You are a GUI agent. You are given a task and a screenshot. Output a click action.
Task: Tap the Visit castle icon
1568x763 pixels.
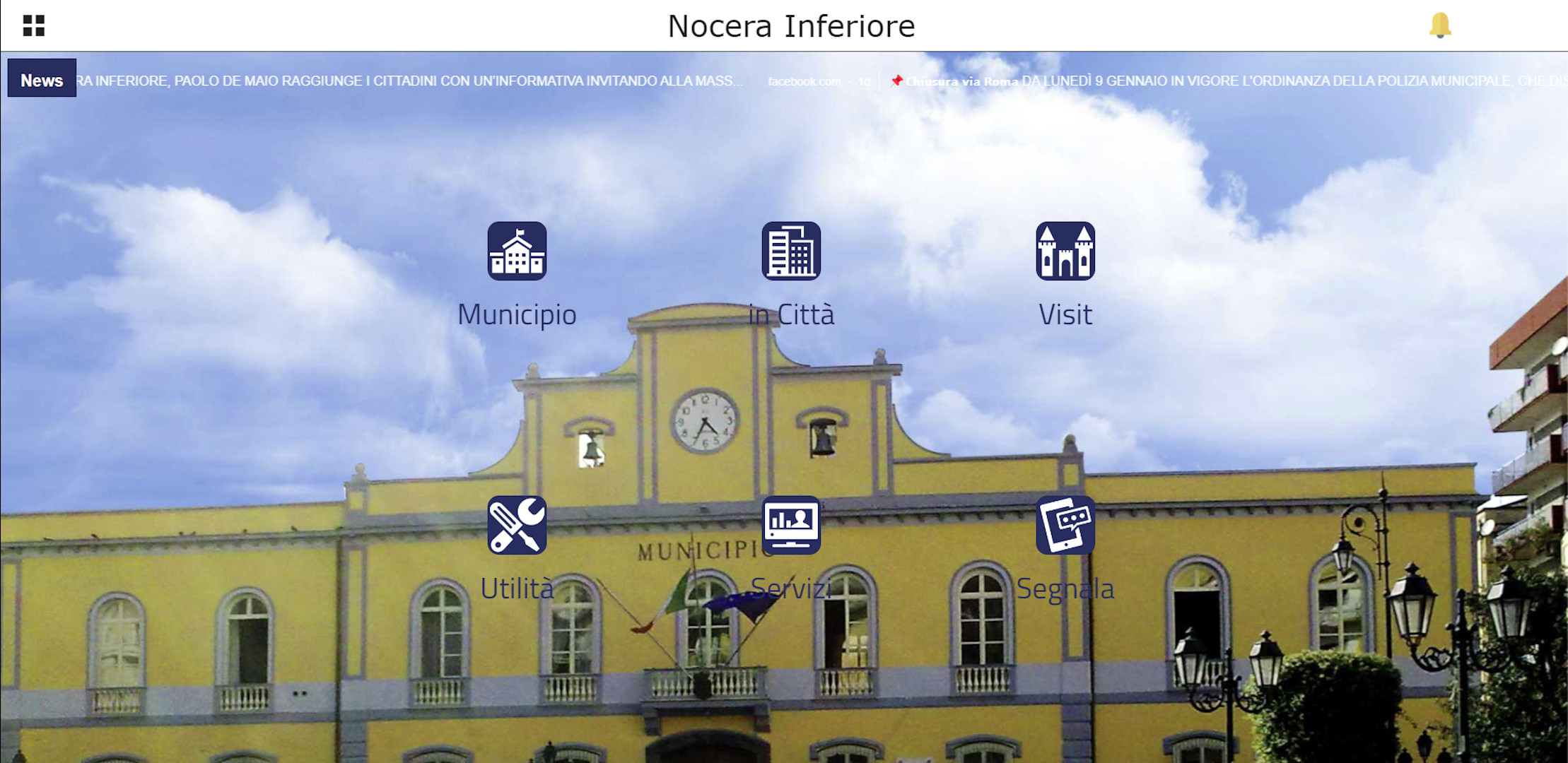pyautogui.click(x=1065, y=251)
